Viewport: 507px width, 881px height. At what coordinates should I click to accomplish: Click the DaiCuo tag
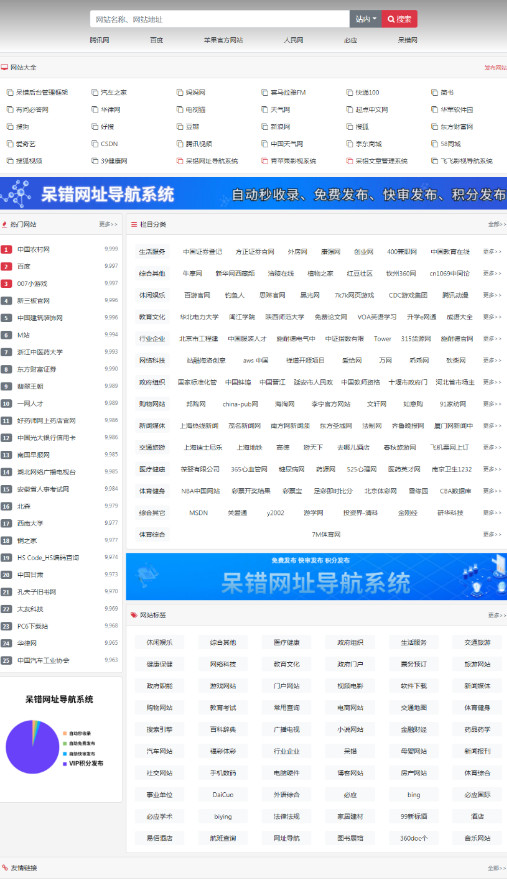223,794
